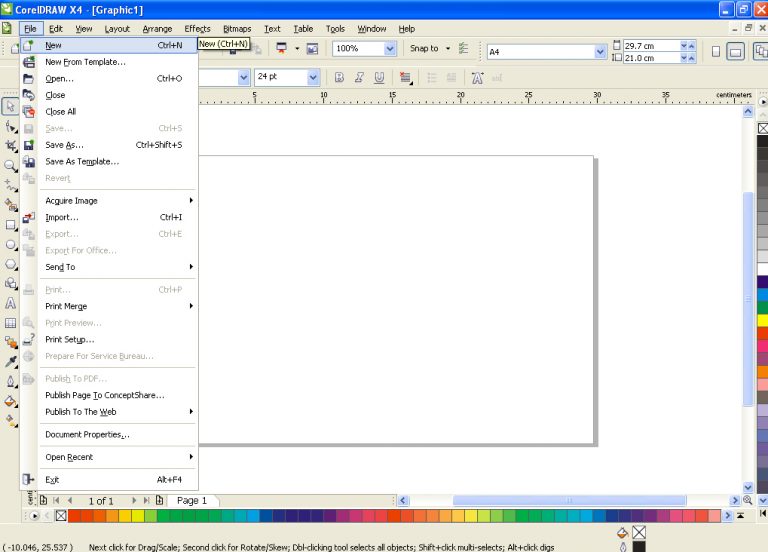
Task: Select the Table tool in toolbox
Action: point(10,323)
